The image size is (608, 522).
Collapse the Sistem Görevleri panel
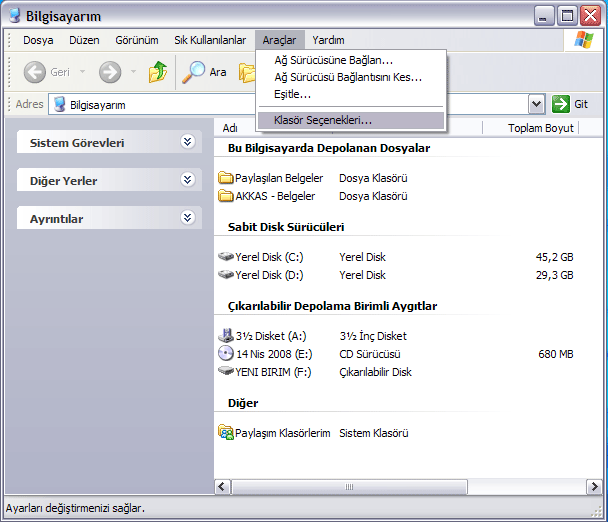tap(186, 142)
